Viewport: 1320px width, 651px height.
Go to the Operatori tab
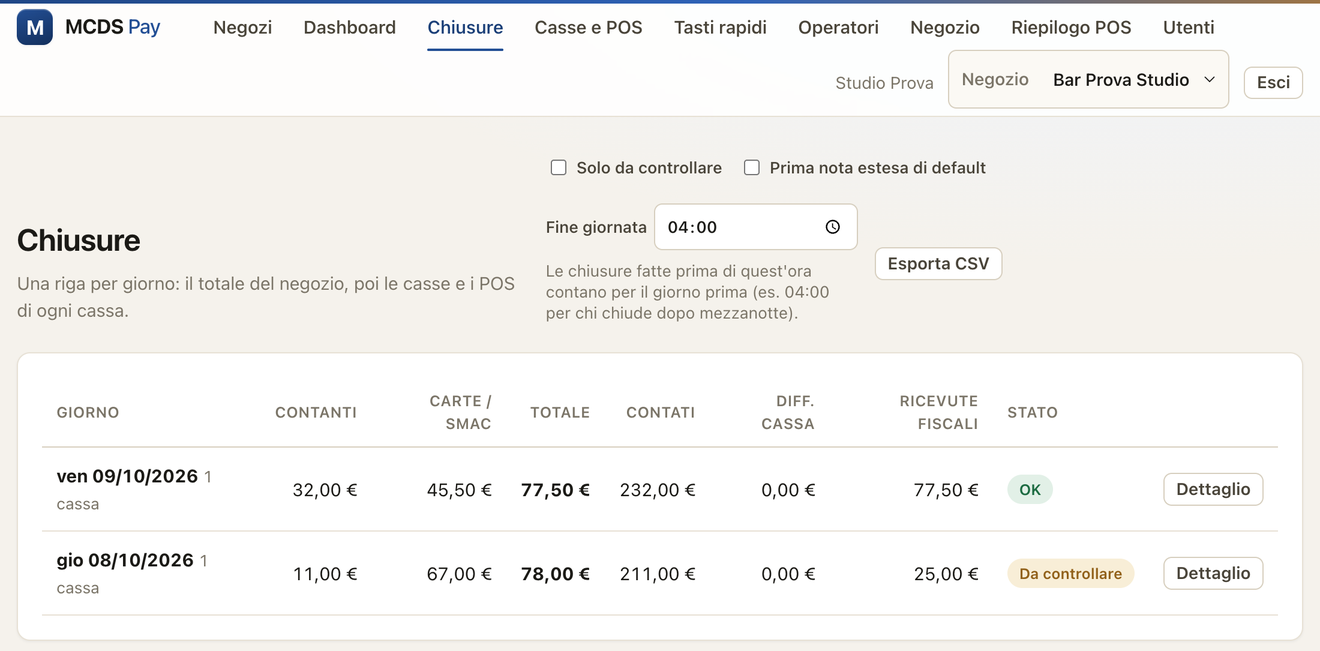[x=838, y=28]
